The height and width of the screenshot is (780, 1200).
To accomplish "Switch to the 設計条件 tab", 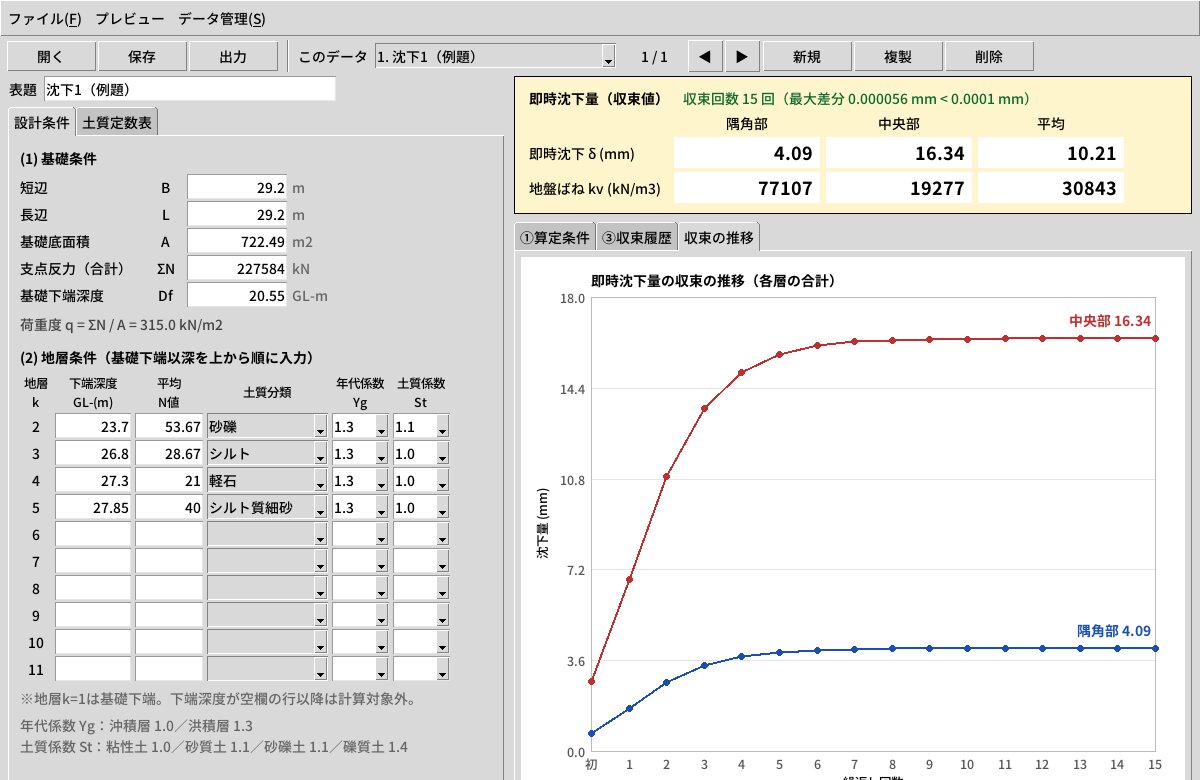I will pyautogui.click(x=42, y=123).
